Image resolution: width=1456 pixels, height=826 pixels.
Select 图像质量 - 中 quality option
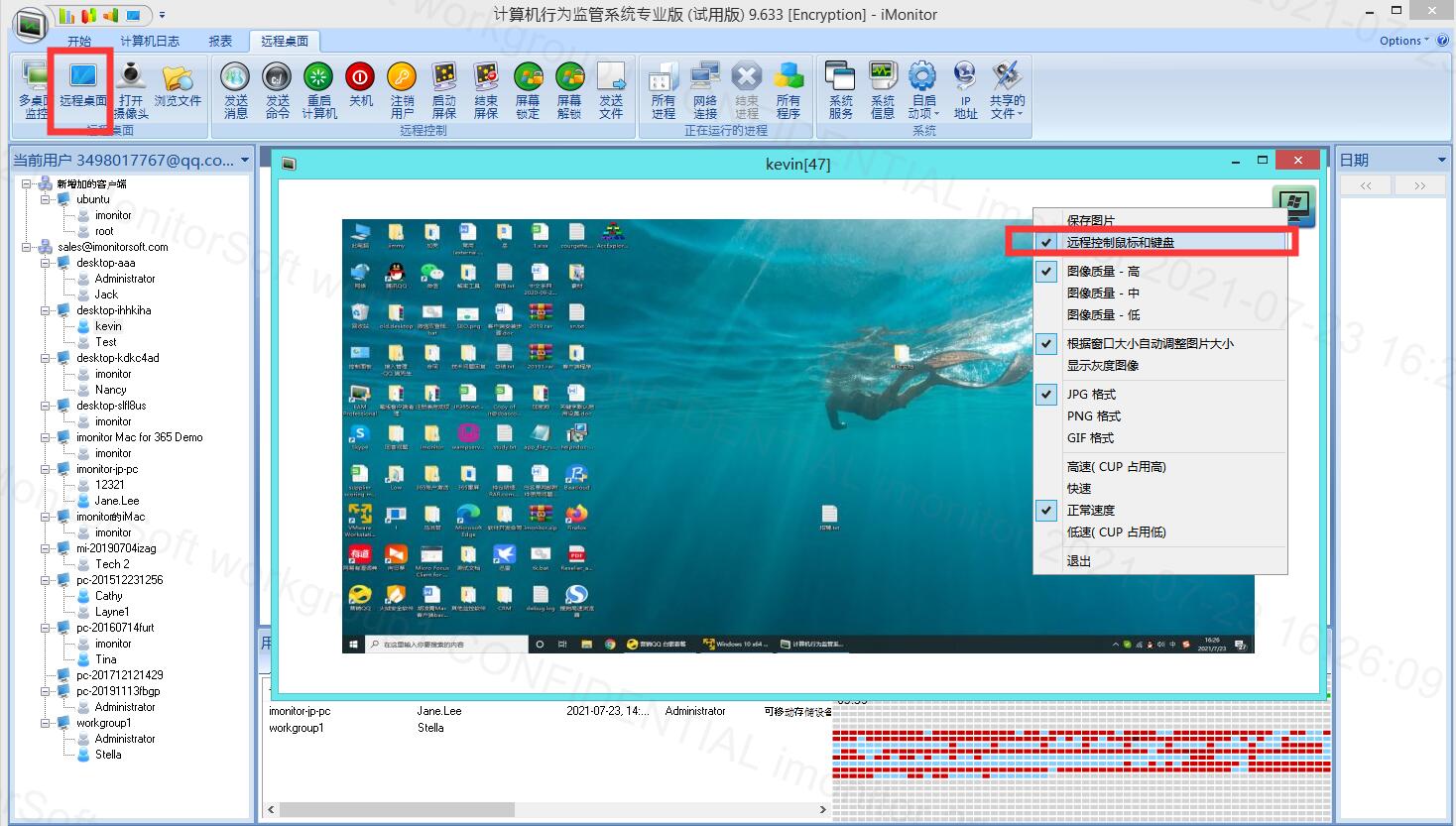pyautogui.click(x=1103, y=293)
